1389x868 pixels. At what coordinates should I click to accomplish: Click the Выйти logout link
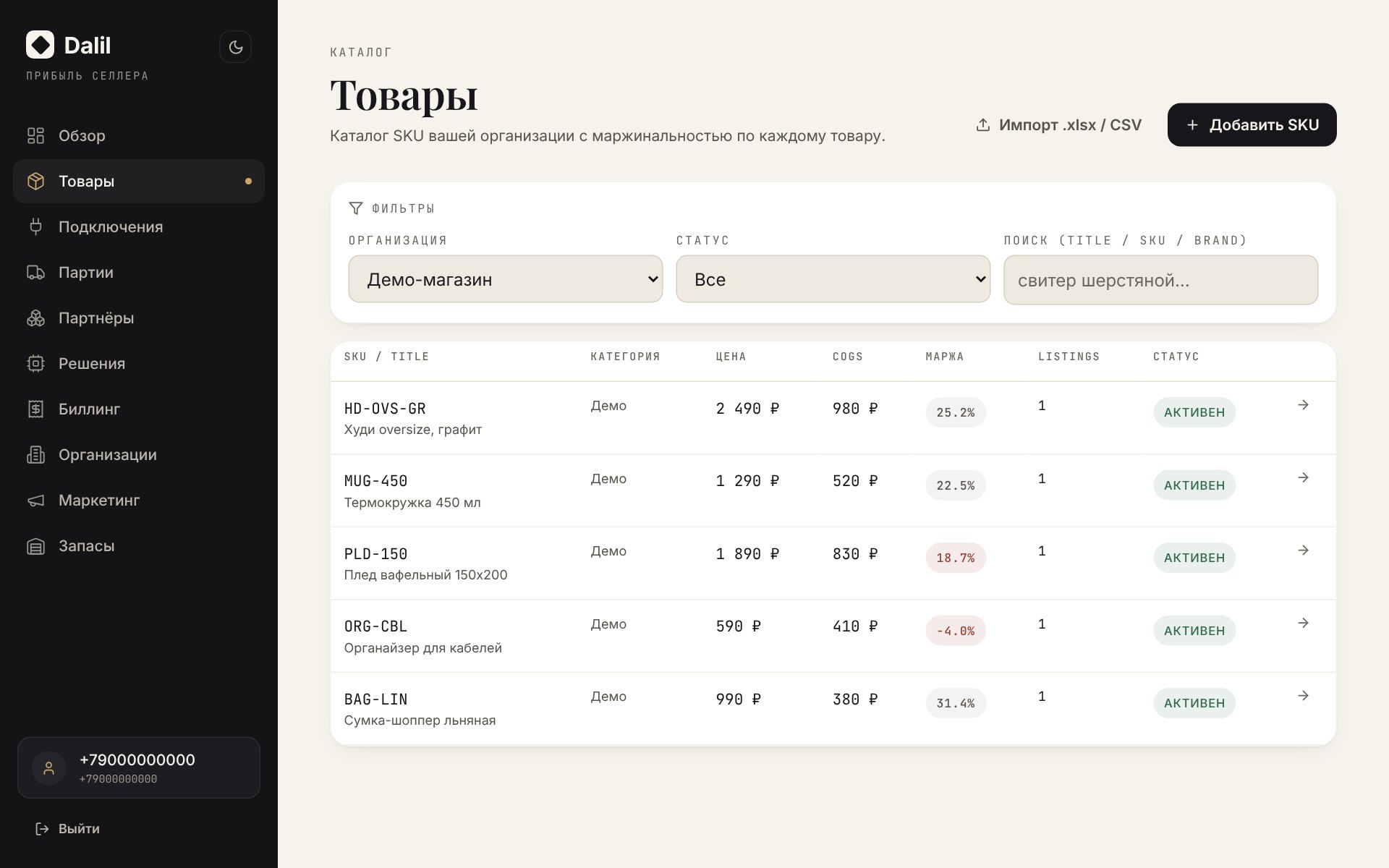[x=67, y=829]
